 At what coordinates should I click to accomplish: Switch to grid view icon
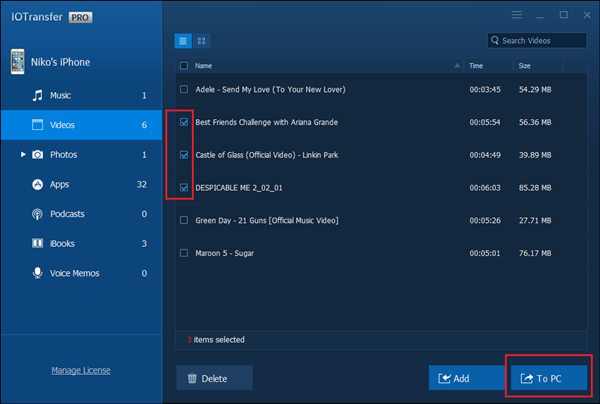coord(202,41)
